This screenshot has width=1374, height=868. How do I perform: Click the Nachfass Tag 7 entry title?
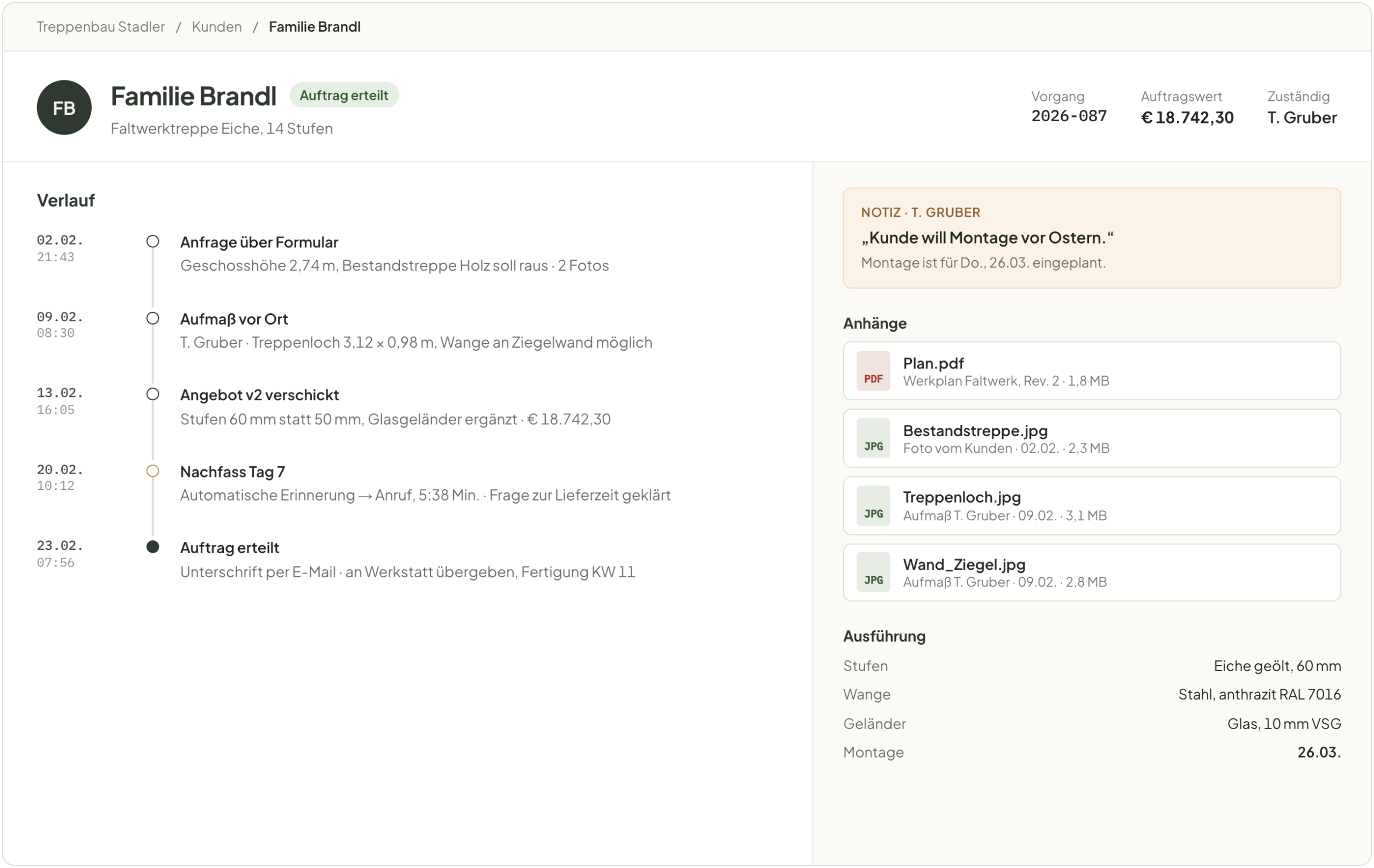(232, 472)
